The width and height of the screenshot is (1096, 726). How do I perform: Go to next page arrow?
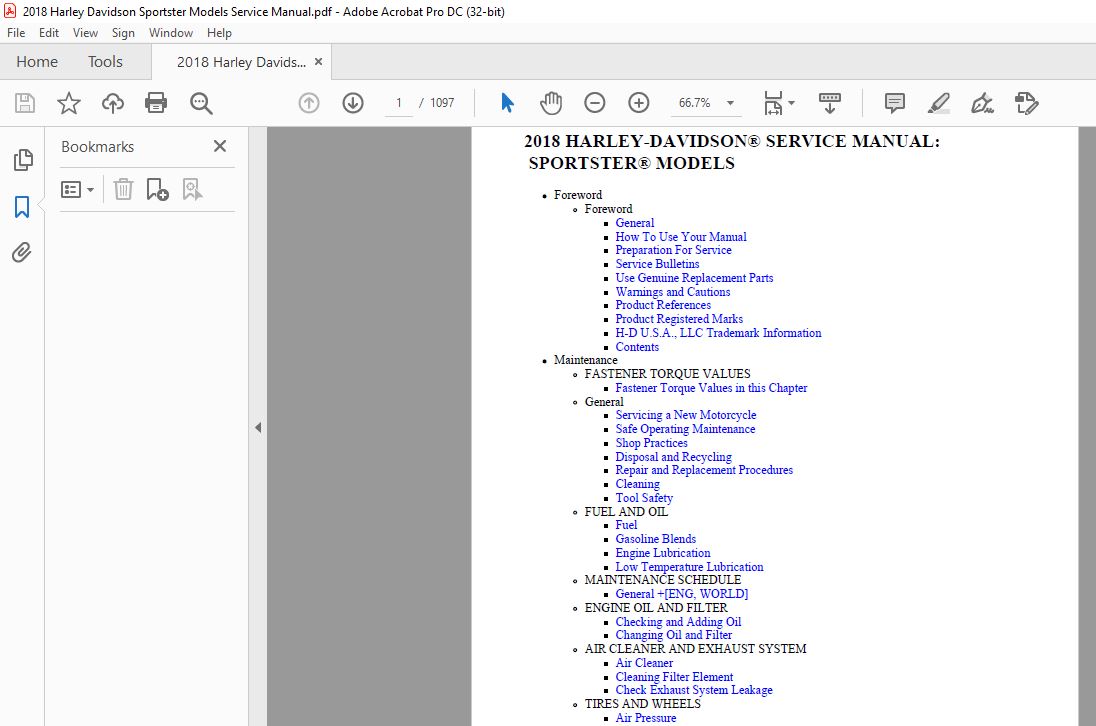tap(353, 103)
